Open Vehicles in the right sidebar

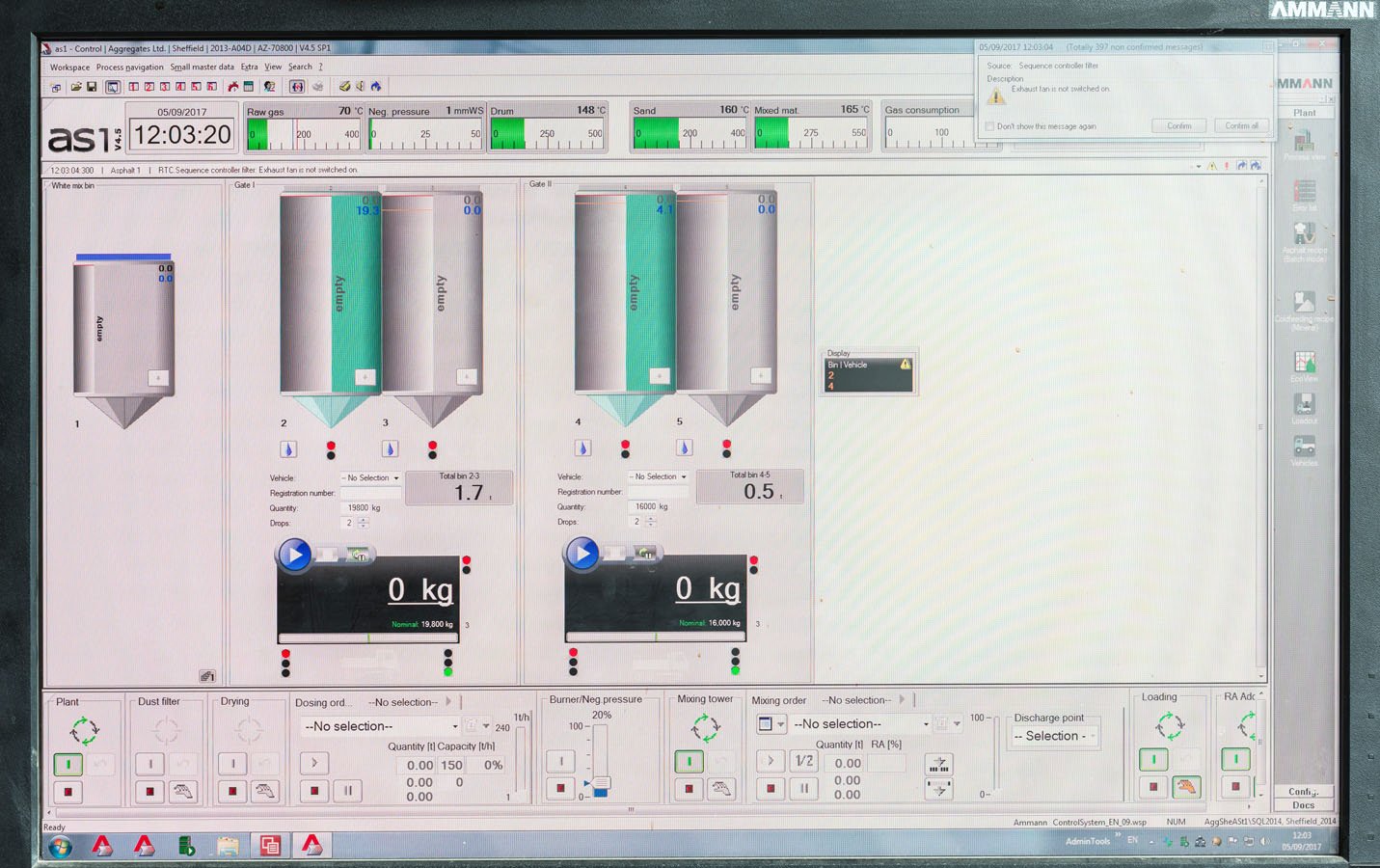1304,450
